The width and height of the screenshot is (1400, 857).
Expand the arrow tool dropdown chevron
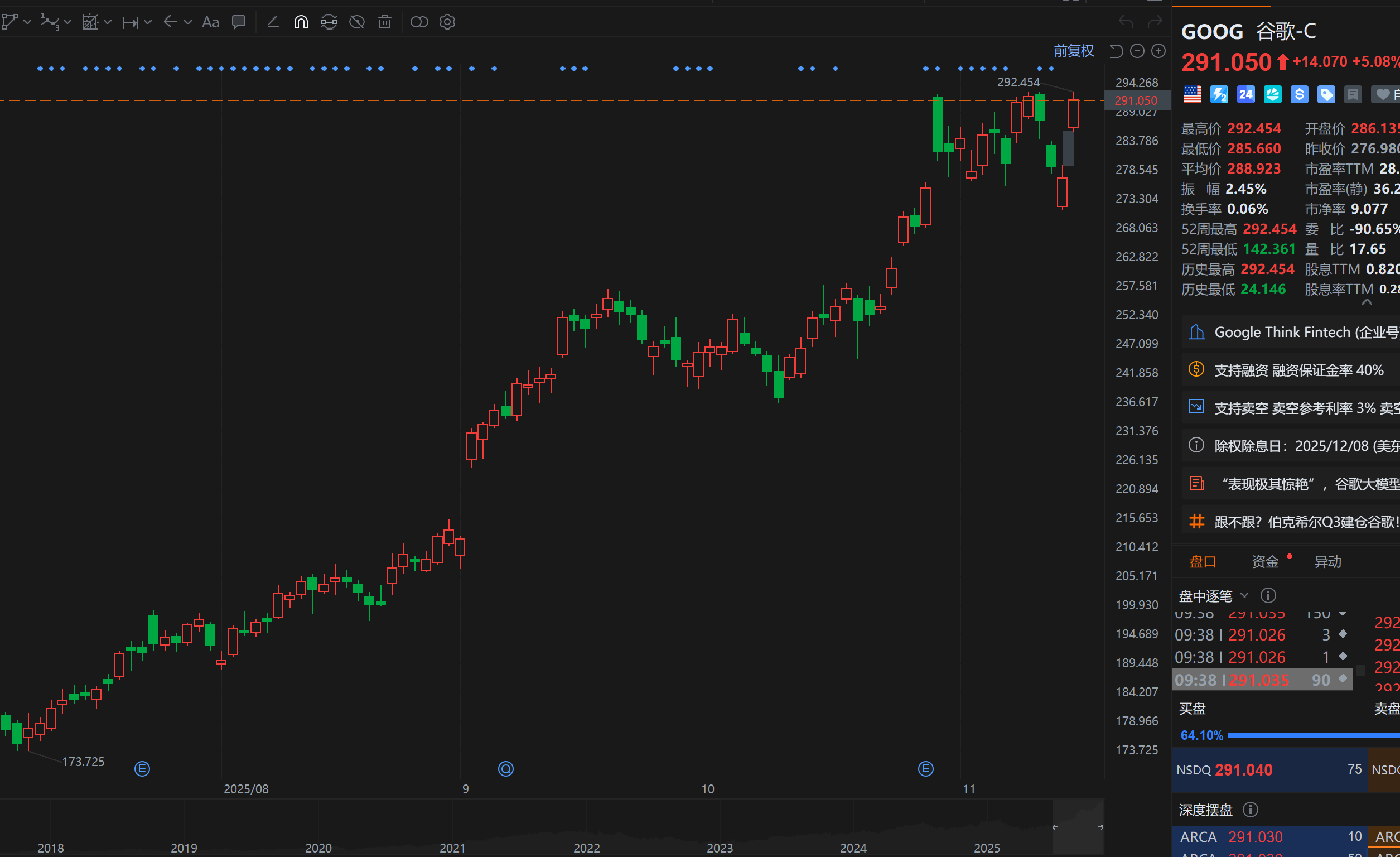pyautogui.click(x=188, y=22)
